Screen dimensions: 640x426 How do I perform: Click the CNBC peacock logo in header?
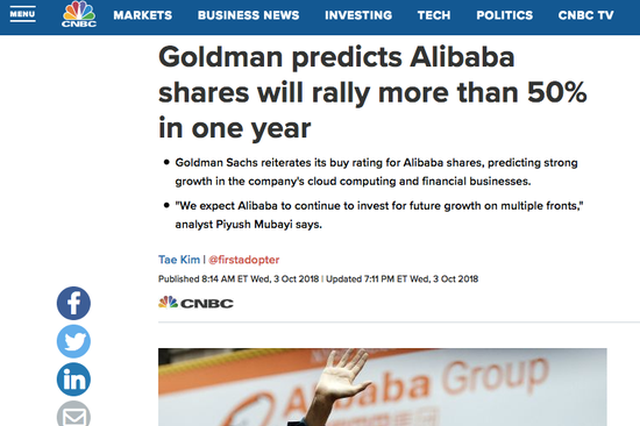click(x=79, y=14)
